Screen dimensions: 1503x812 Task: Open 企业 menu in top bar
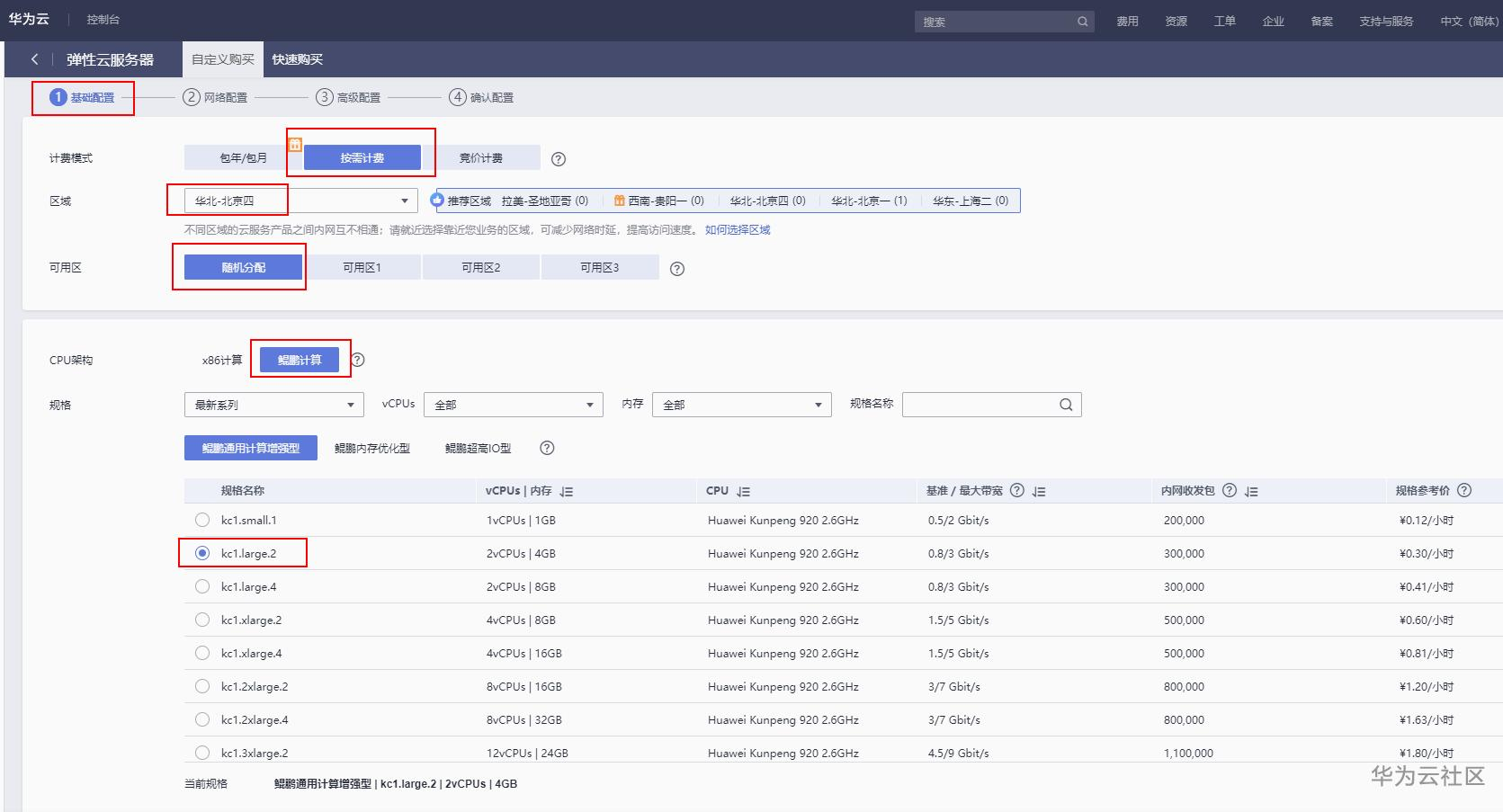tap(1274, 22)
